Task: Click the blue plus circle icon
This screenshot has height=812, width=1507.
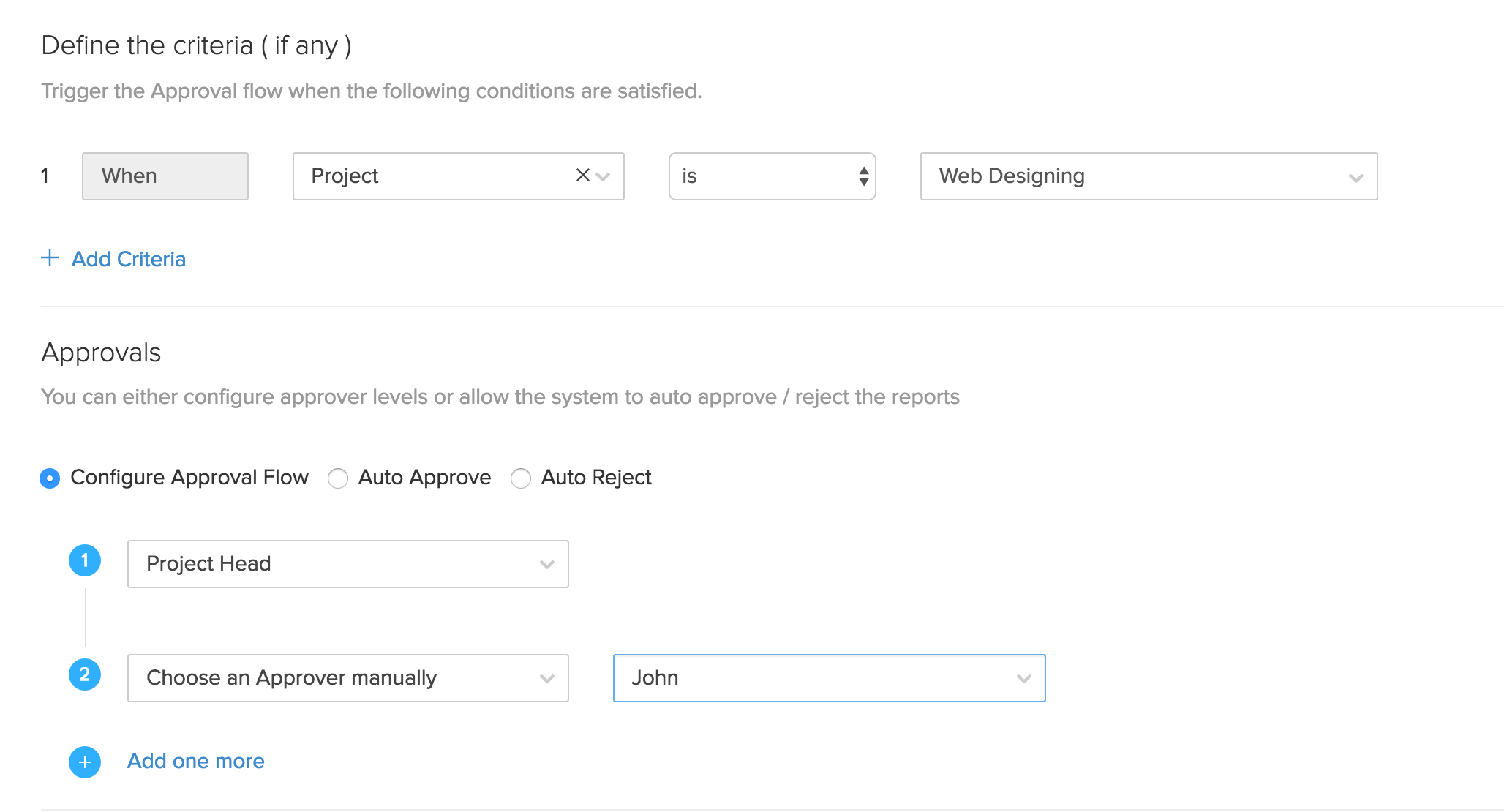Action: (85, 762)
